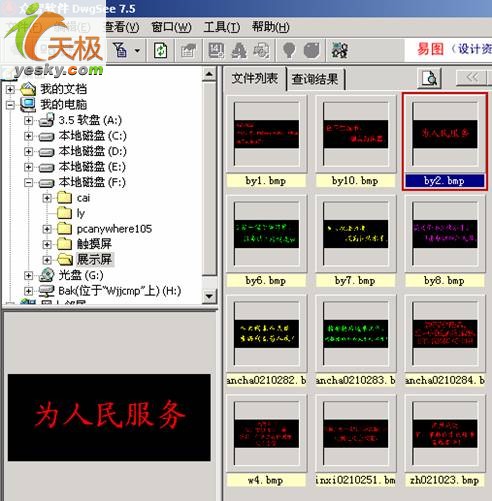Image resolution: width=492 pixels, height=501 pixels.
Task: Open the 工具(T) menu
Action: pyautogui.click(x=222, y=27)
